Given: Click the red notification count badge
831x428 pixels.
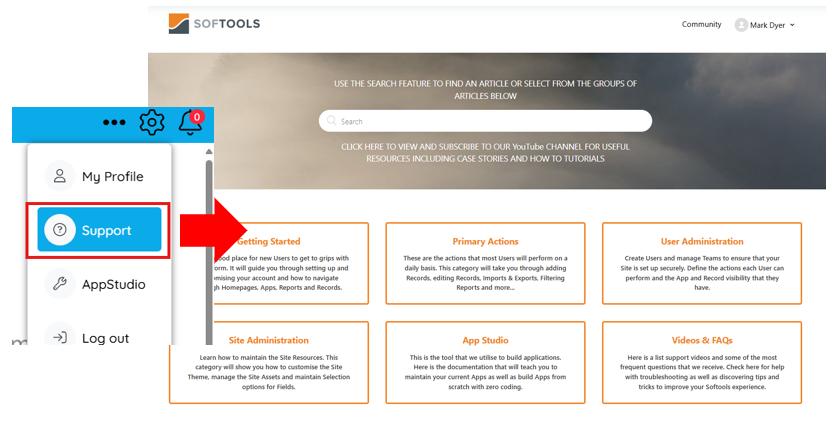Looking at the screenshot, I should pyautogui.click(x=197, y=117).
